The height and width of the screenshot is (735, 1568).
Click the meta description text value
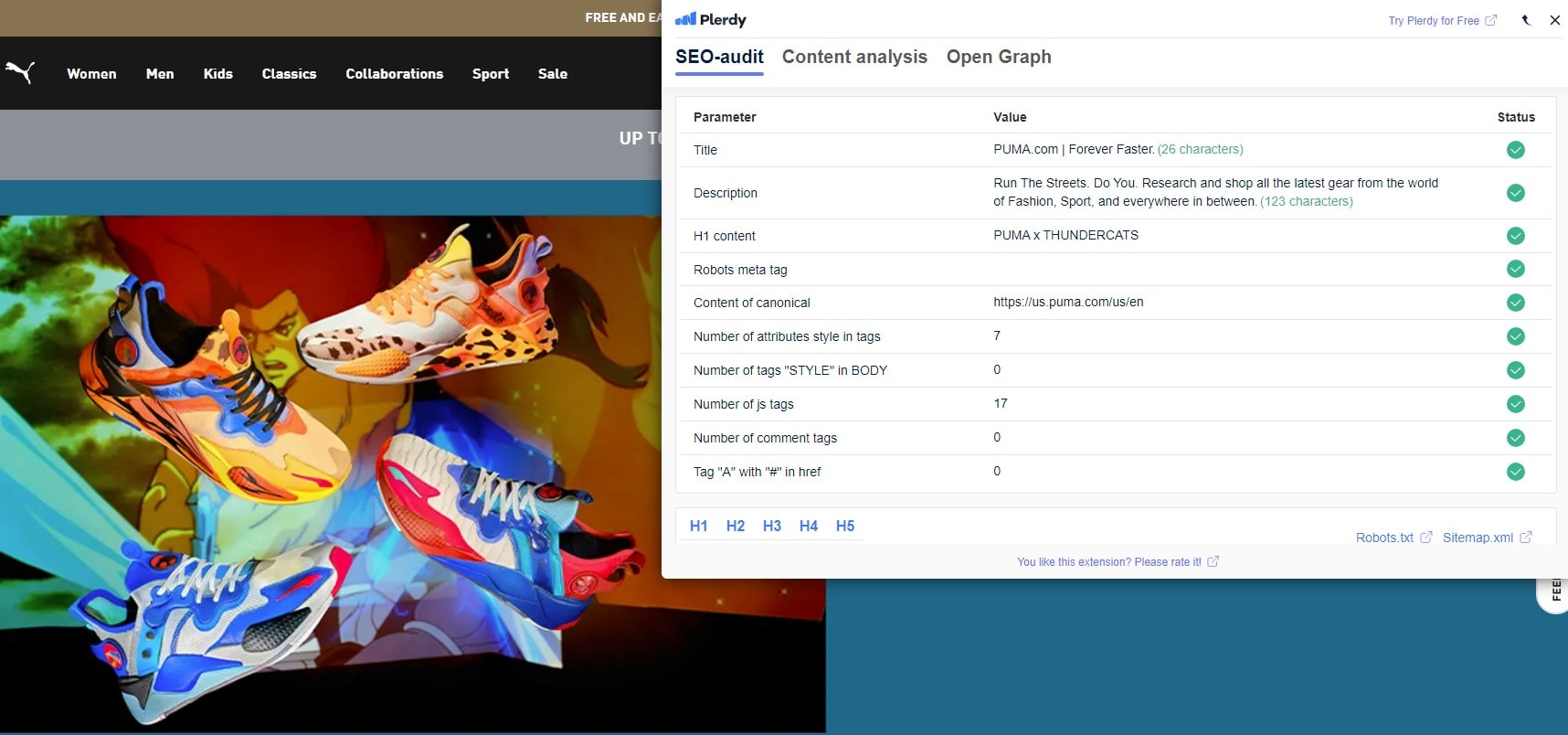(1215, 192)
